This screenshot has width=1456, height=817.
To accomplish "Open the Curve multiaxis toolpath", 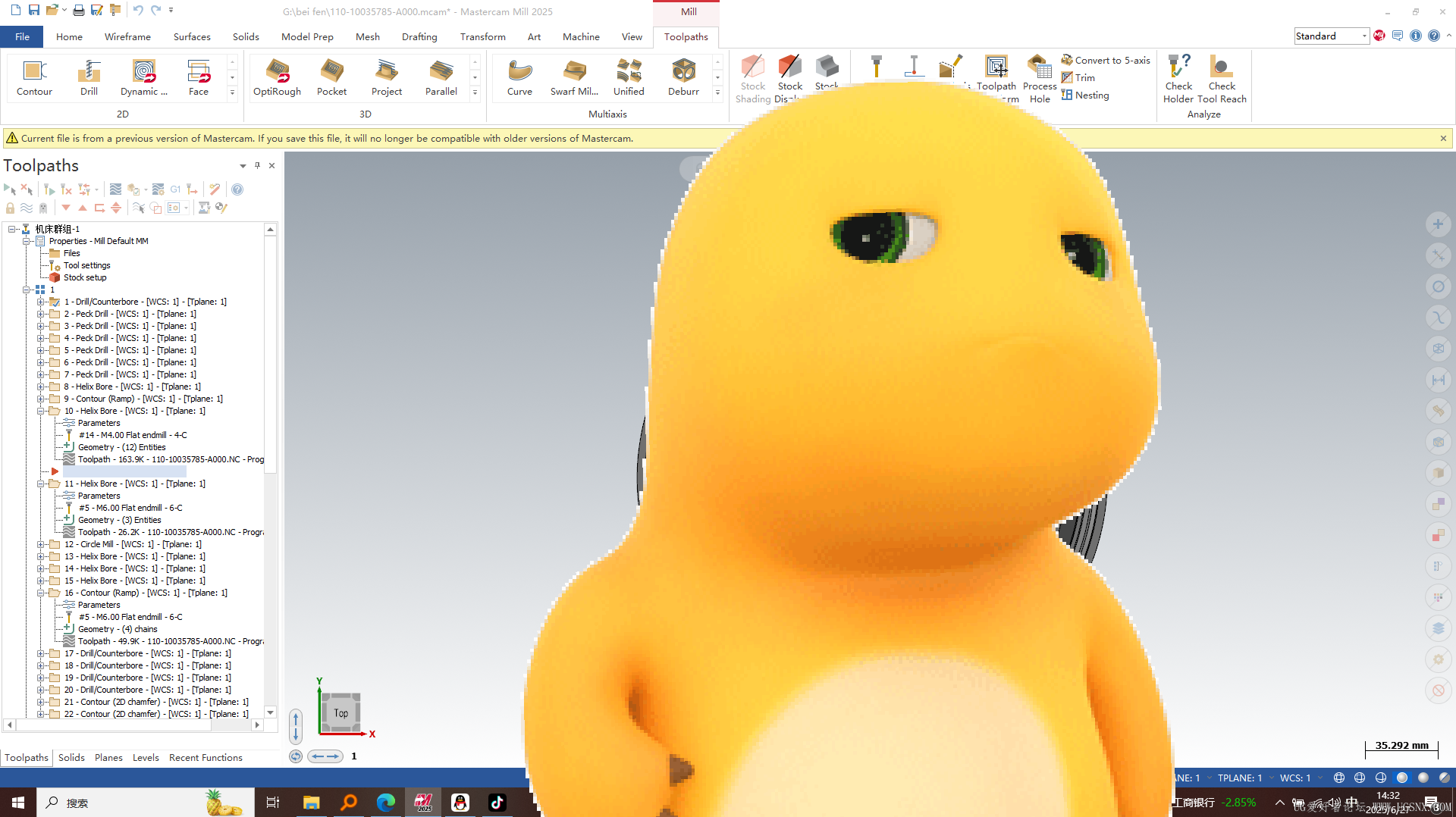I will [519, 78].
